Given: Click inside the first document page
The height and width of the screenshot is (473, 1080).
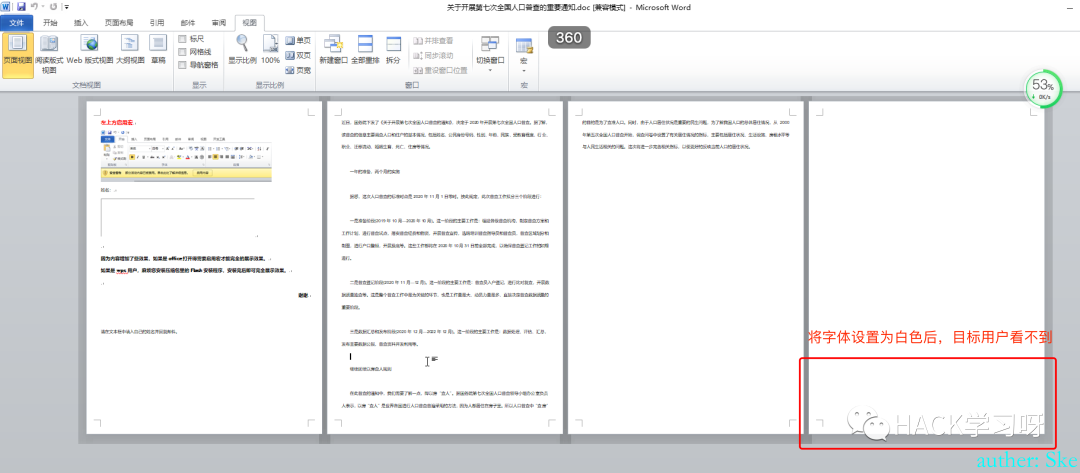Looking at the screenshot, I should tap(204, 267).
